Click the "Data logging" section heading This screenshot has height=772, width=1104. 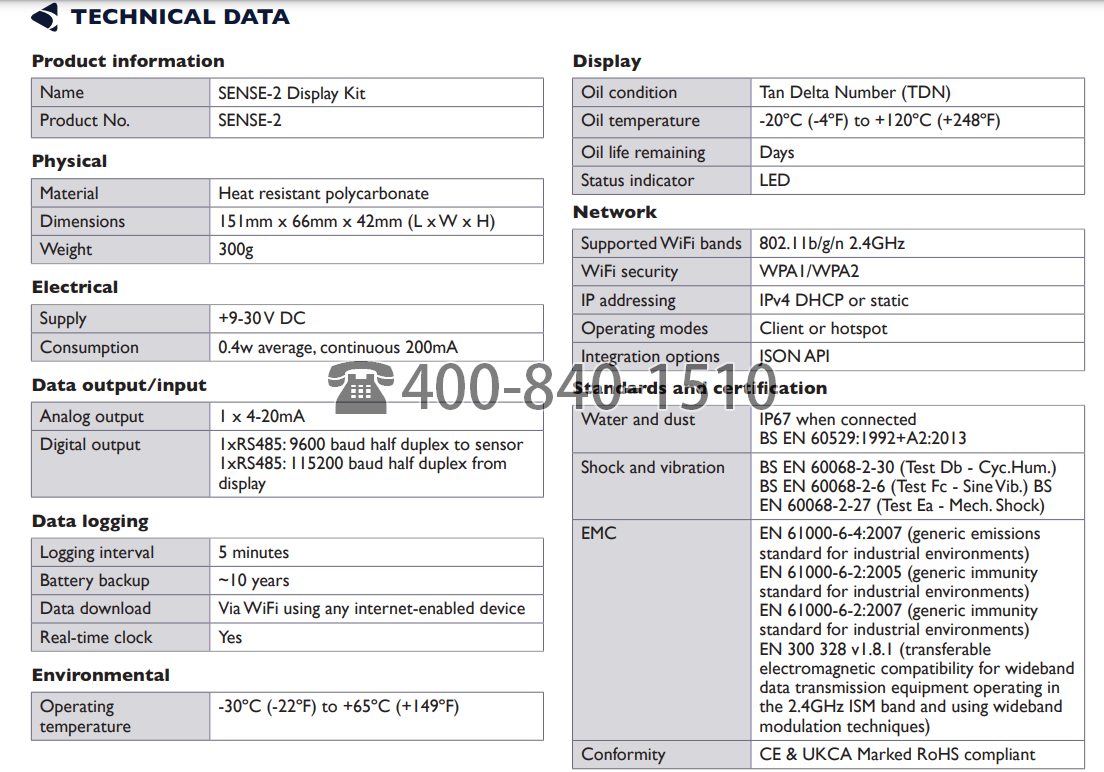(x=90, y=521)
